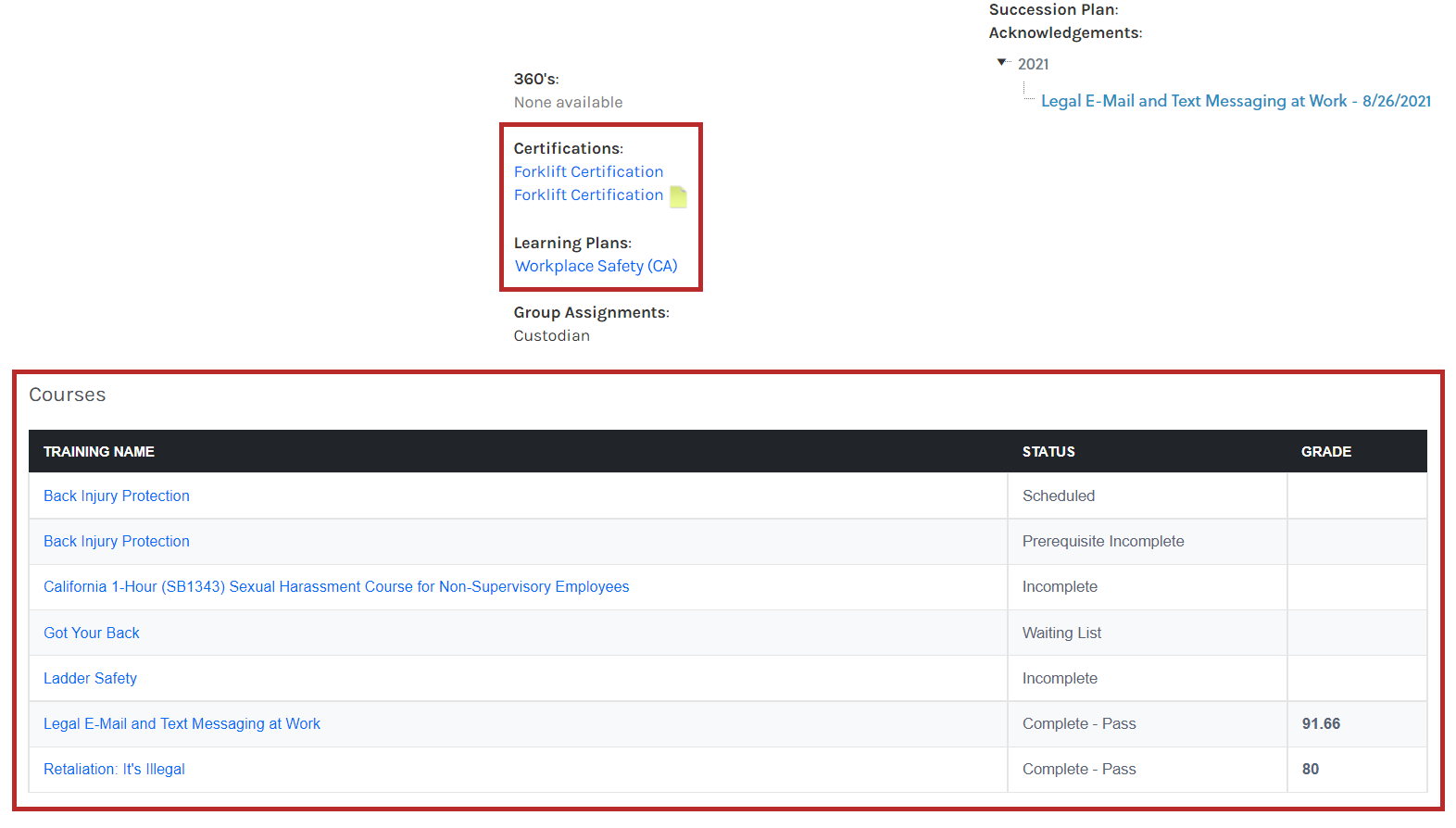Viewport: 1456px width, 828px height.
Task: Open the California 1-Hour Sexual Harassment course
Action: click(x=336, y=586)
